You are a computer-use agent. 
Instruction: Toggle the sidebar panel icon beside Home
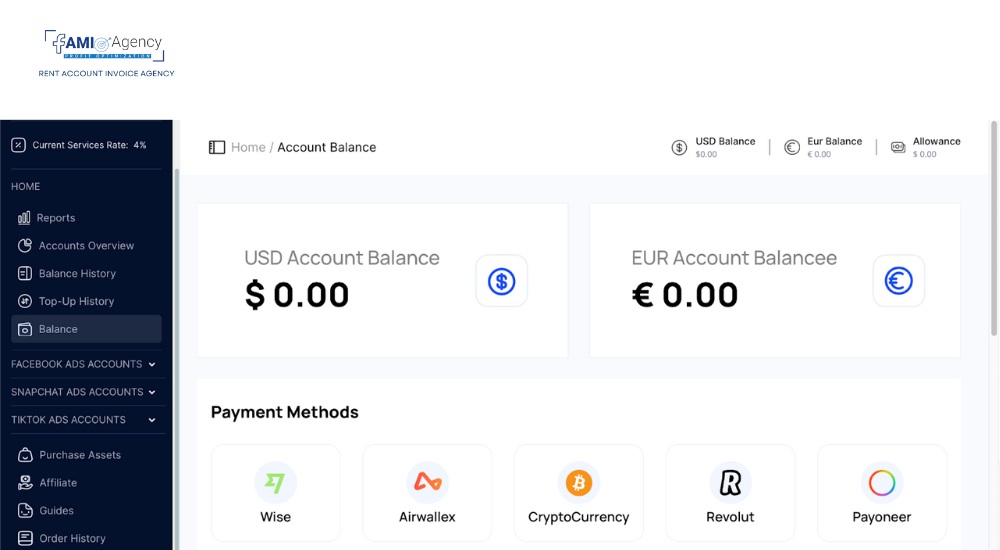coord(217,147)
